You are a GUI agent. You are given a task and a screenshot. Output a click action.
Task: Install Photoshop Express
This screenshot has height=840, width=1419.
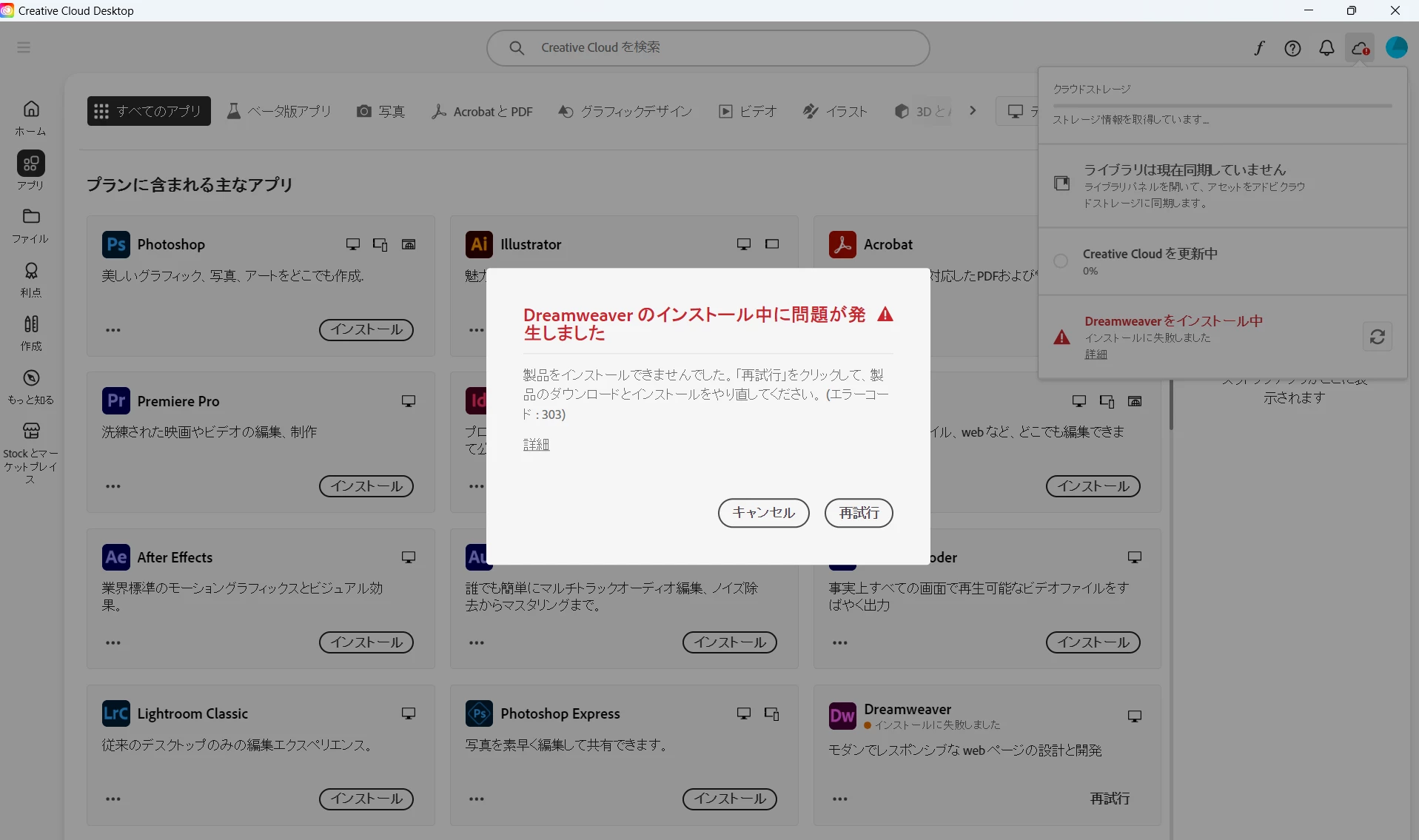pyautogui.click(x=730, y=799)
